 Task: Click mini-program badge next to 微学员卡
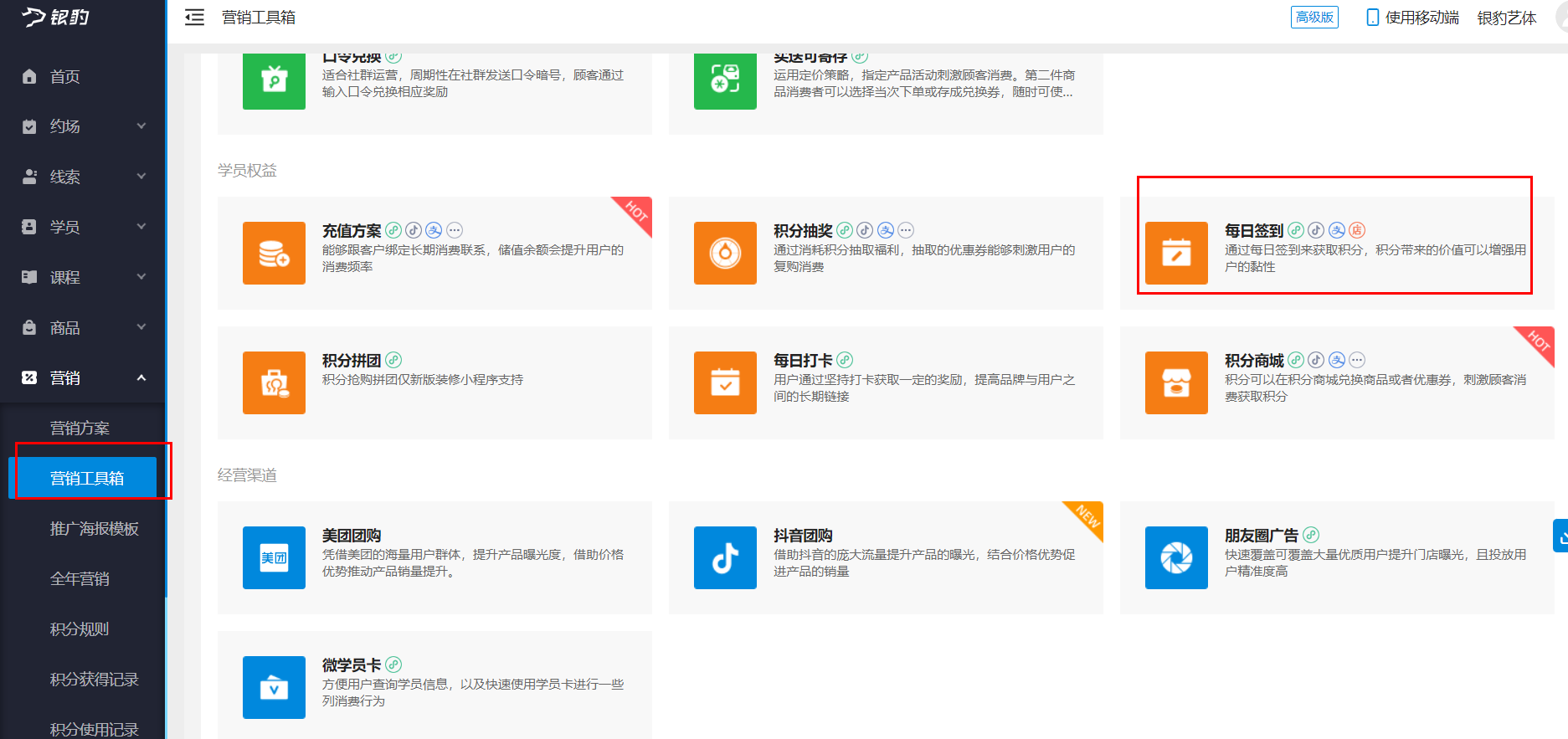click(x=393, y=665)
